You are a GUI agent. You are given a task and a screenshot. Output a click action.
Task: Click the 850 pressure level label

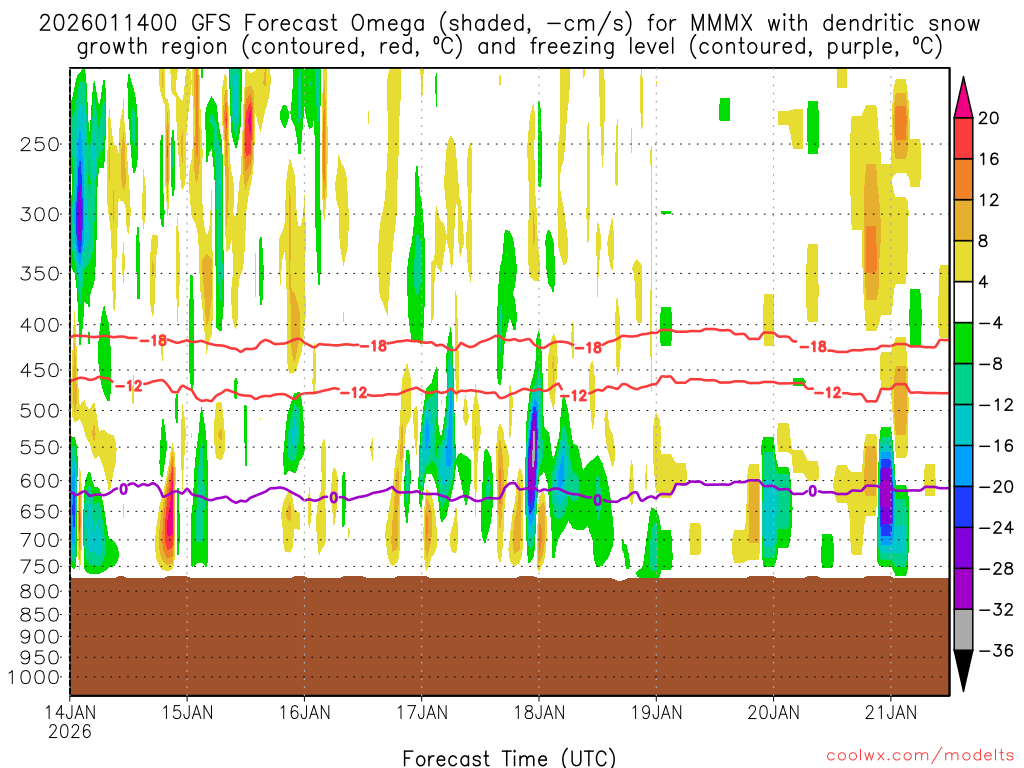click(40, 615)
